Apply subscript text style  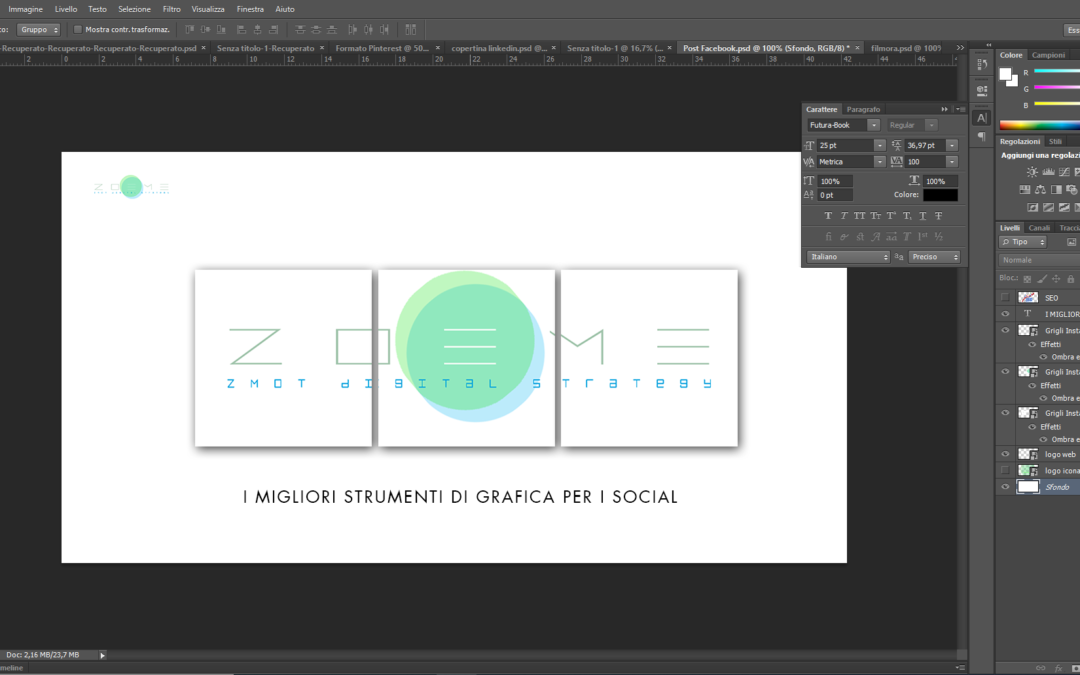pos(907,216)
